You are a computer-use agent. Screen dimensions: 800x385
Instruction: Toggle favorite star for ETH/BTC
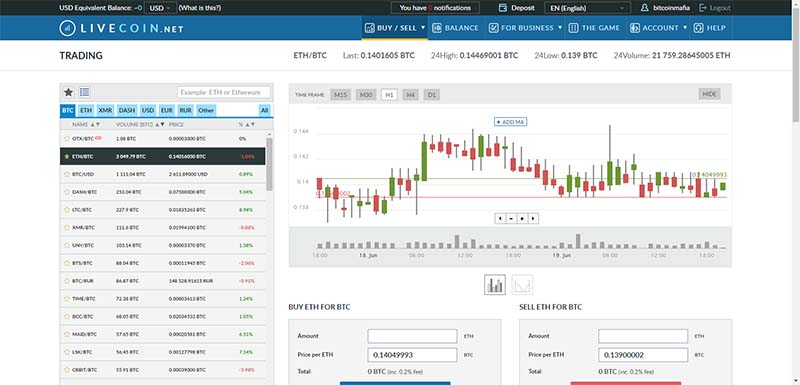tap(66, 157)
